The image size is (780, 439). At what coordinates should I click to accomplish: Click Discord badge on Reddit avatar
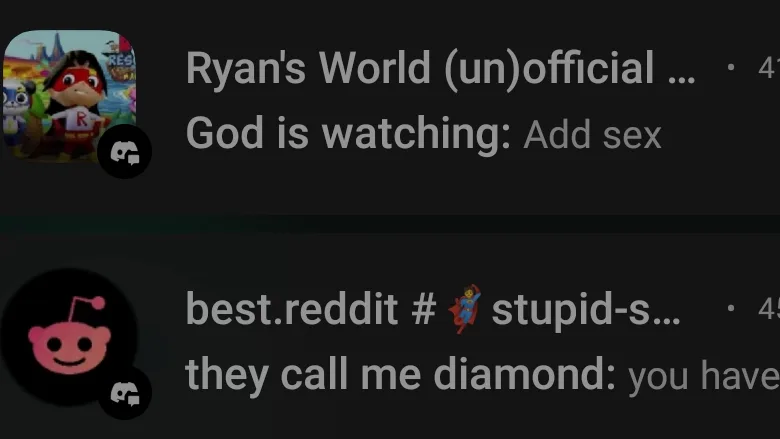click(x=124, y=393)
